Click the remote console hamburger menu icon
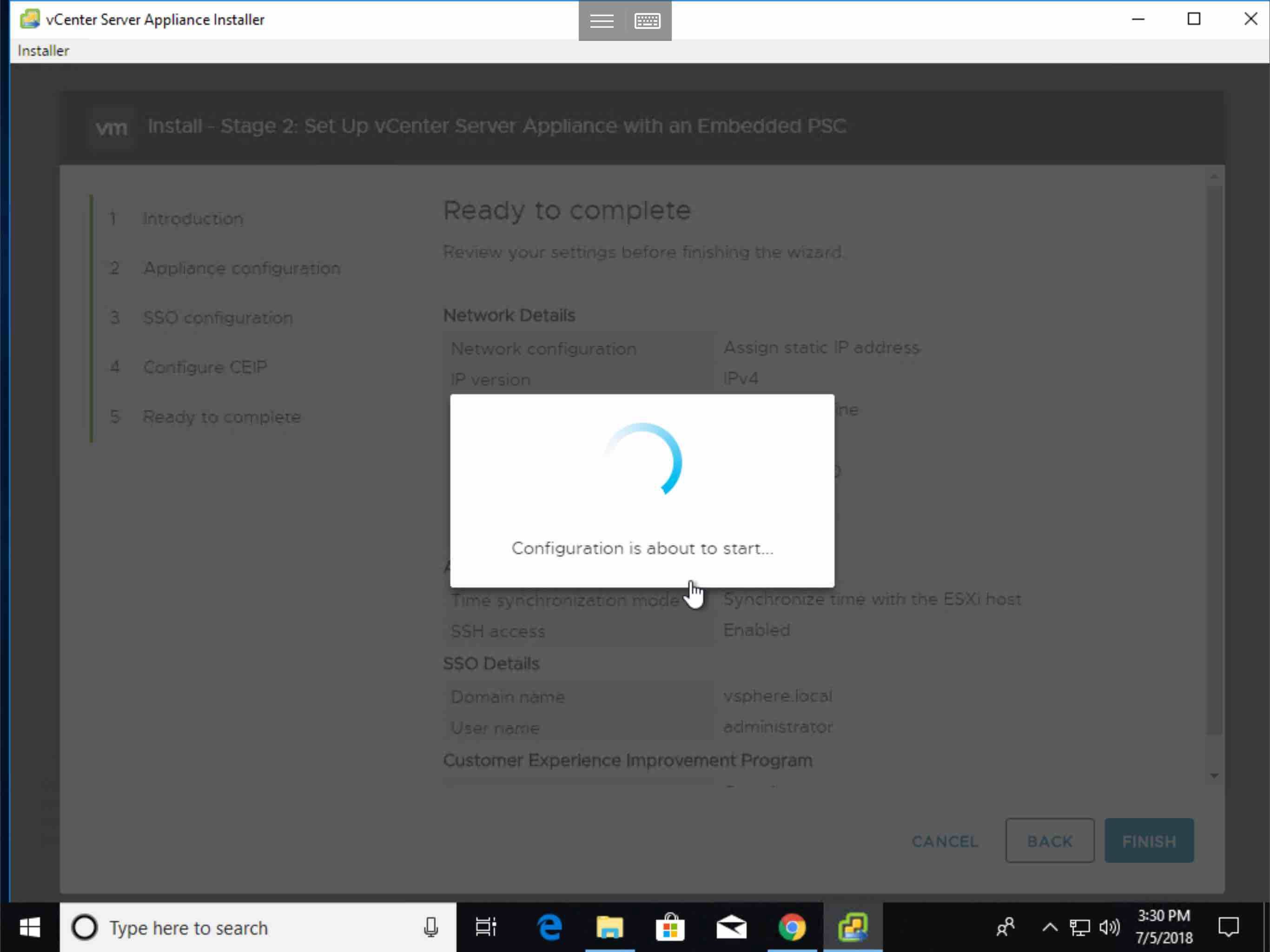This screenshot has width=1270, height=952. pos(601,20)
